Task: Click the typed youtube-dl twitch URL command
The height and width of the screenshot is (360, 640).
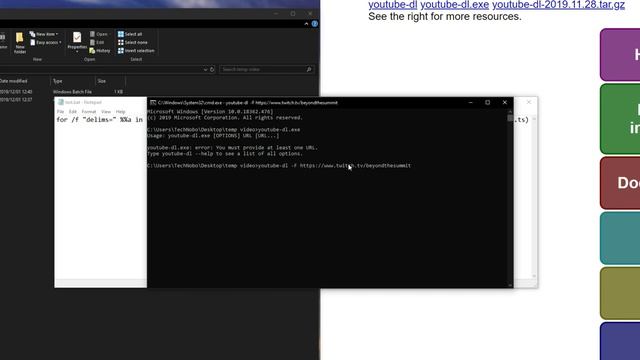Action: point(334,166)
